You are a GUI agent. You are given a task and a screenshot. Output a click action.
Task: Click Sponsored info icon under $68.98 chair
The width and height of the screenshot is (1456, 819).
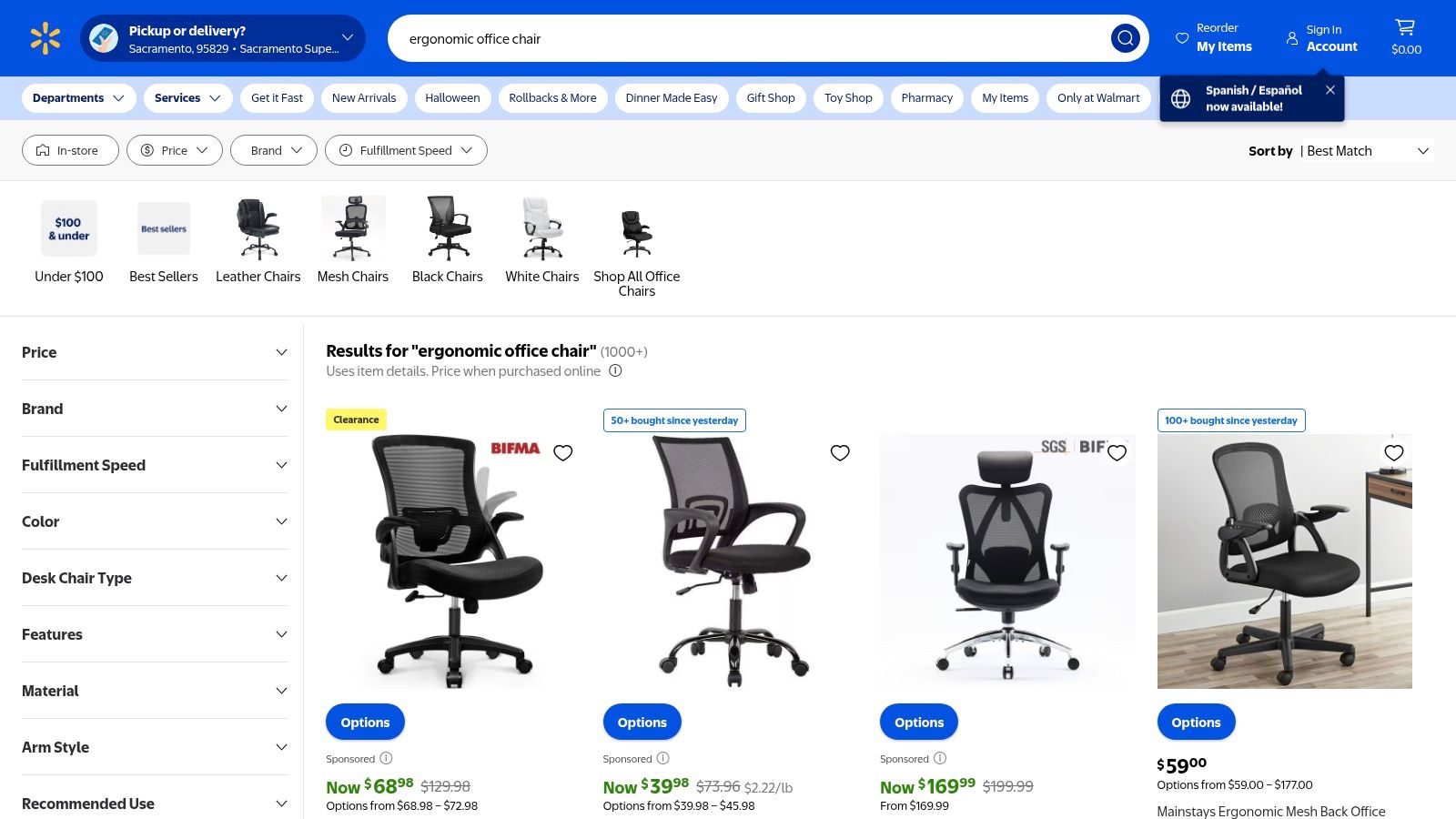(x=386, y=758)
